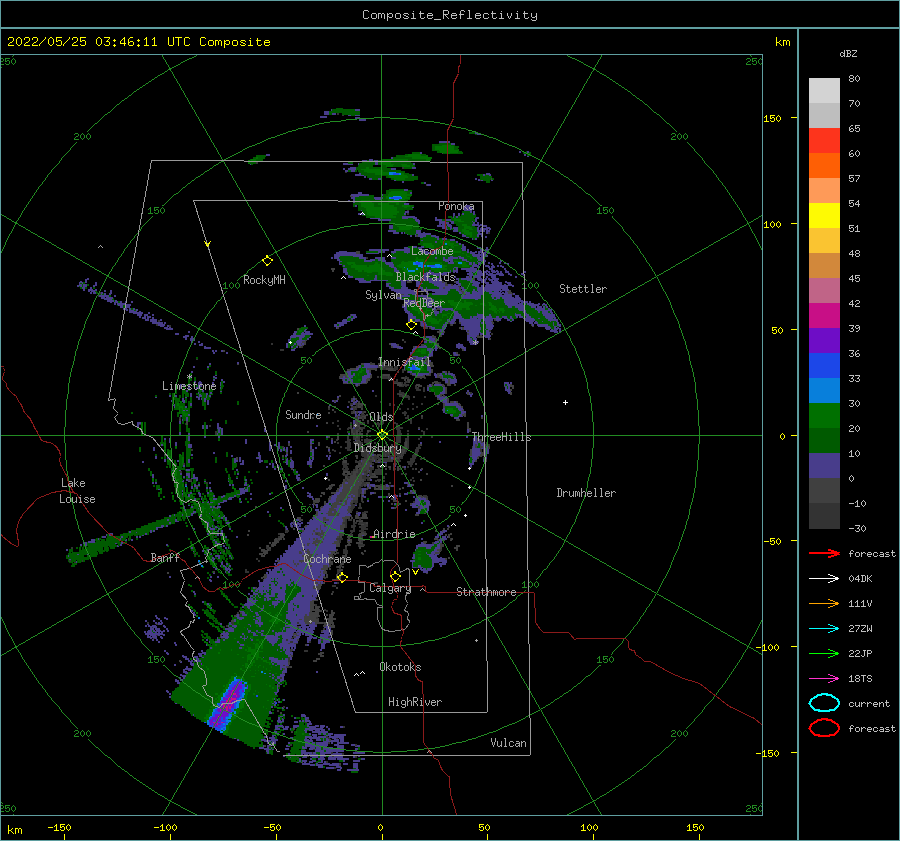This screenshot has height=841, width=900.
Task: Click the blue 36 dBZ legend swatch
Action: point(824,365)
